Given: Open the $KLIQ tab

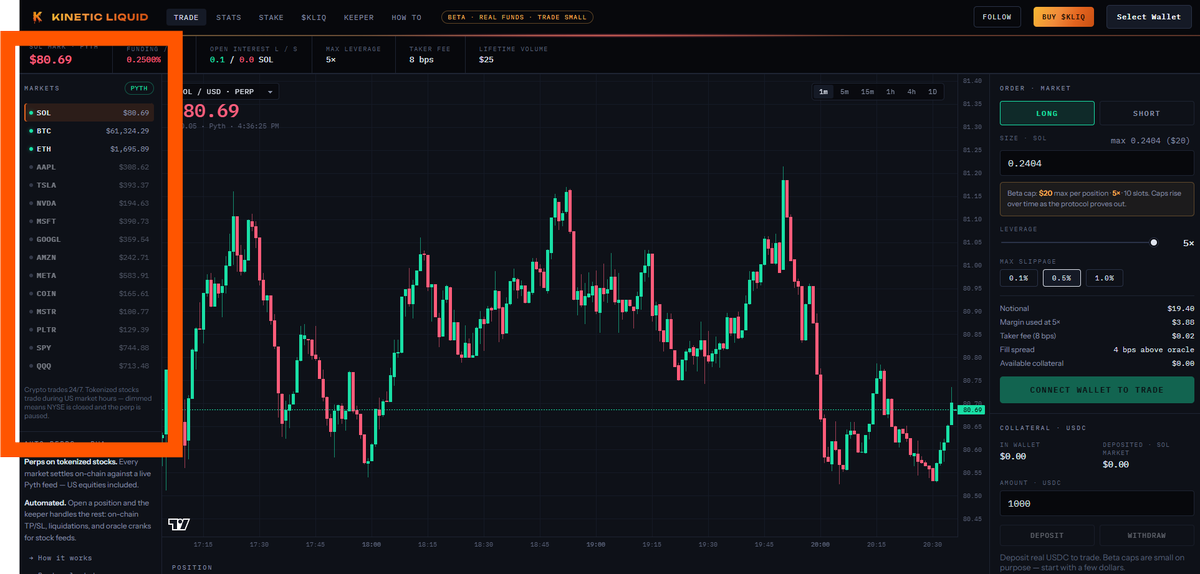Looking at the screenshot, I should pos(314,17).
